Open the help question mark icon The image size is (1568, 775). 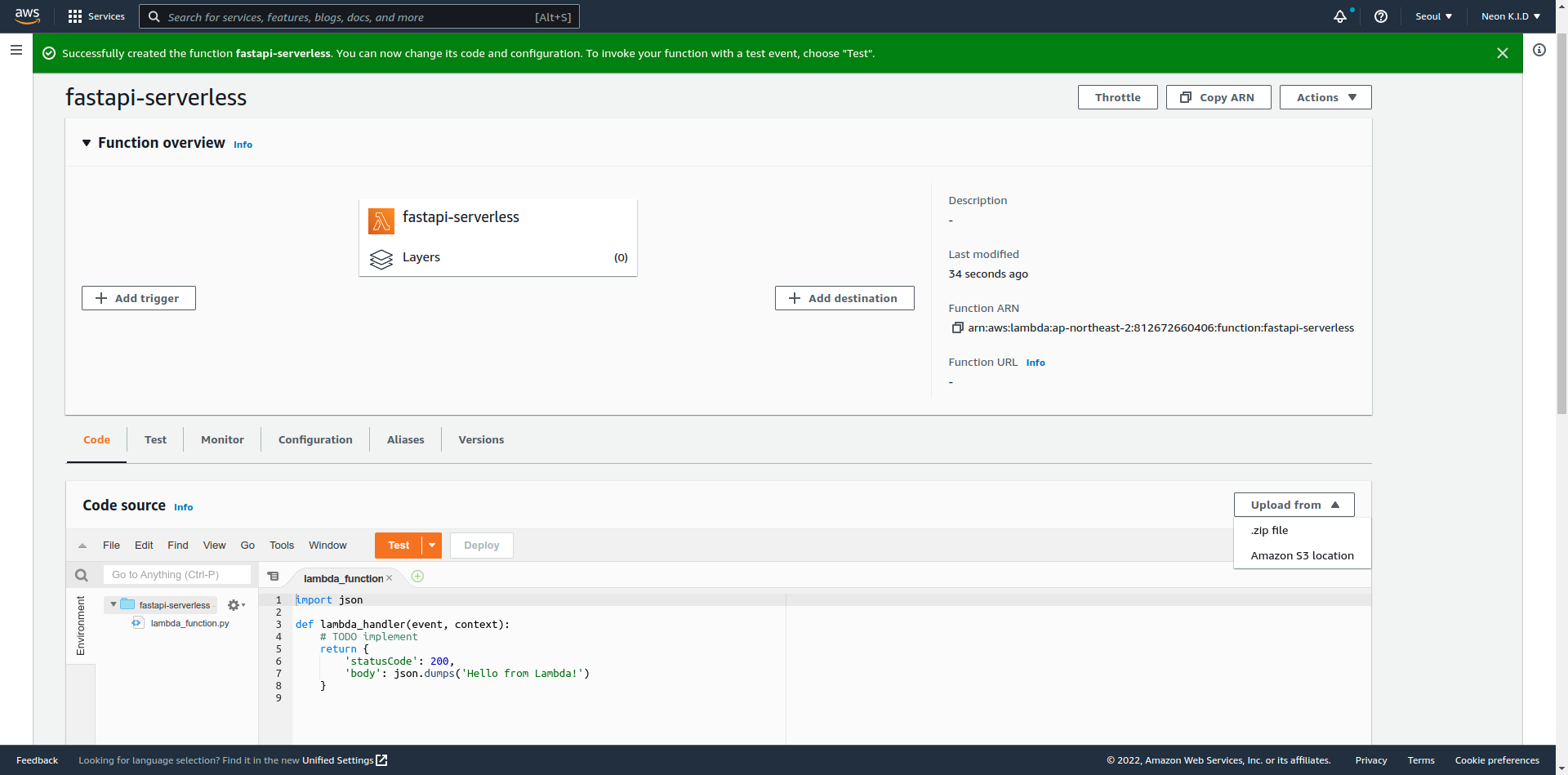point(1381,16)
